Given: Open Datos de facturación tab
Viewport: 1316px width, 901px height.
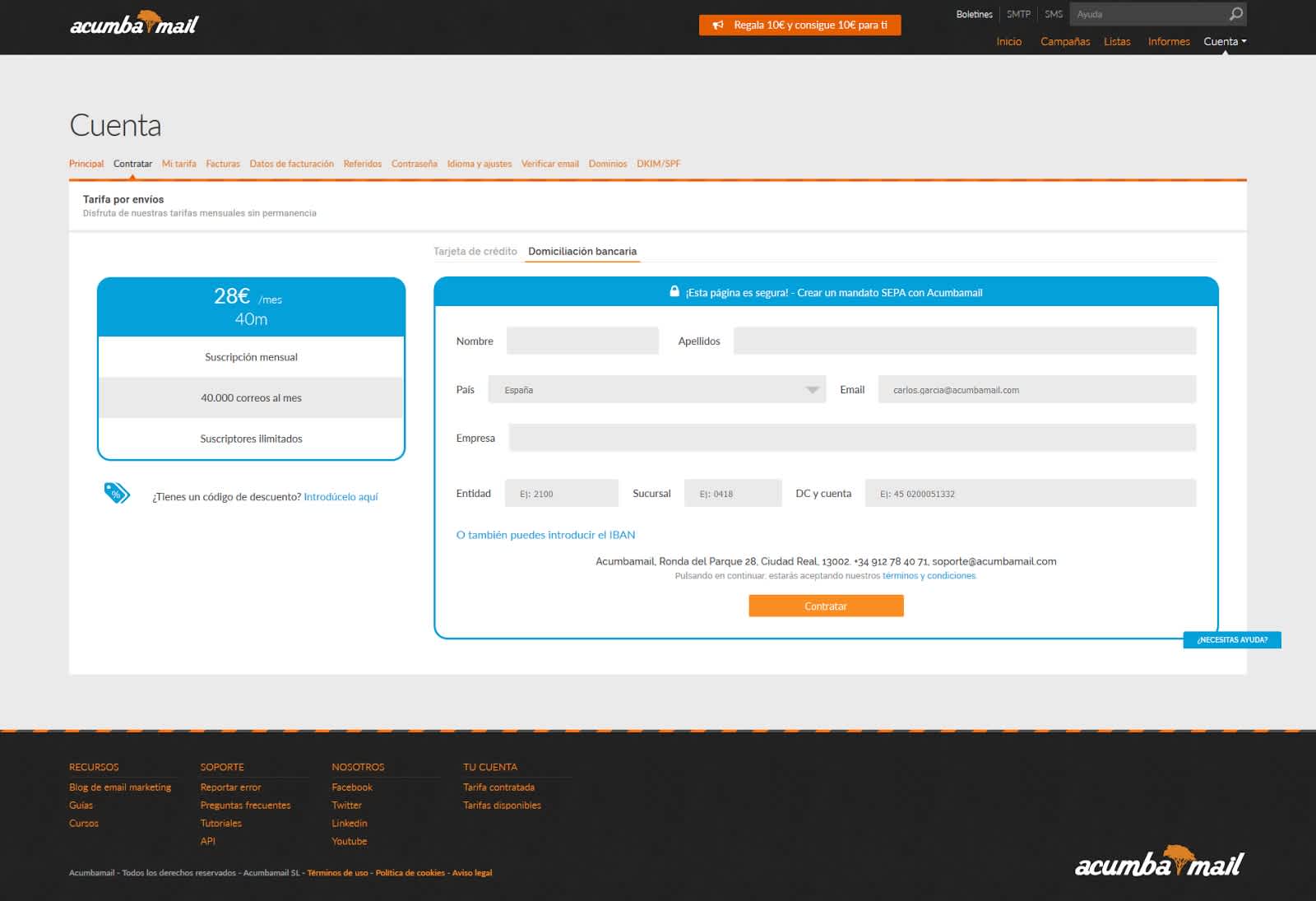Looking at the screenshot, I should point(292,164).
